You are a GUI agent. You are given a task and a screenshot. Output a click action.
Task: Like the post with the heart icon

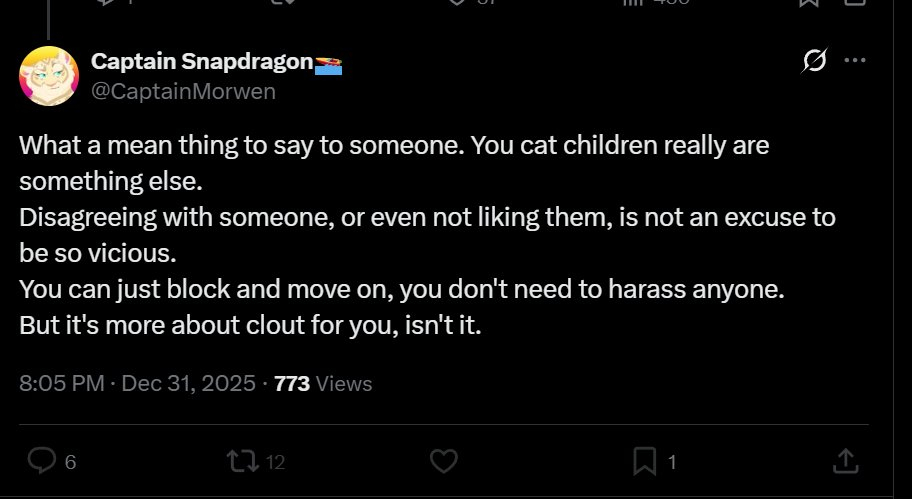pos(443,460)
